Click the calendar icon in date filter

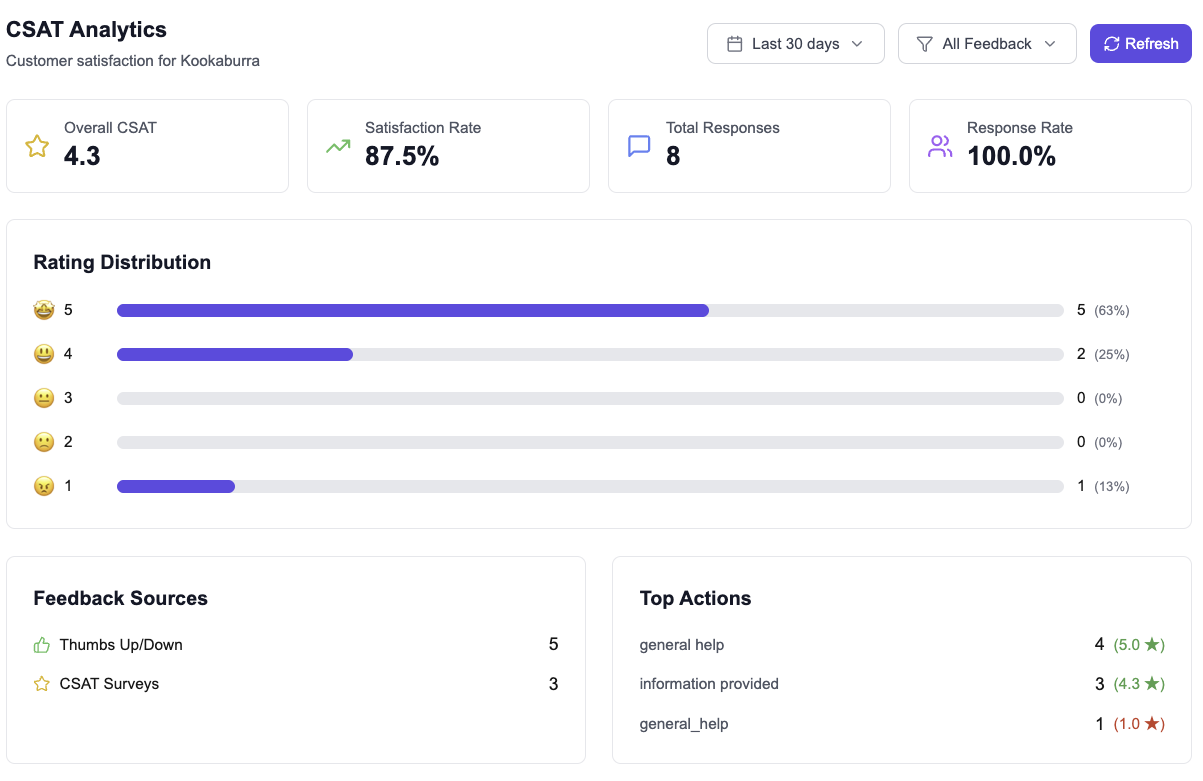click(x=734, y=44)
